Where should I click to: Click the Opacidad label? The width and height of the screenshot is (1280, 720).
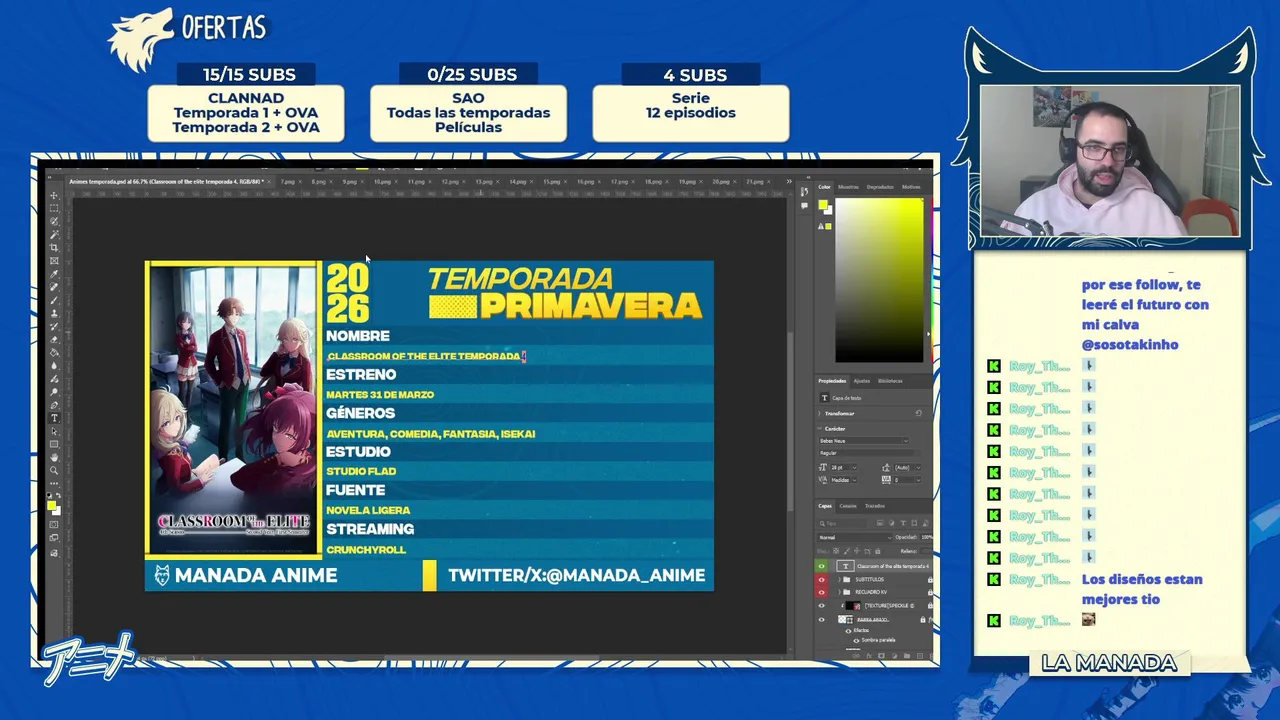[905, 537]
